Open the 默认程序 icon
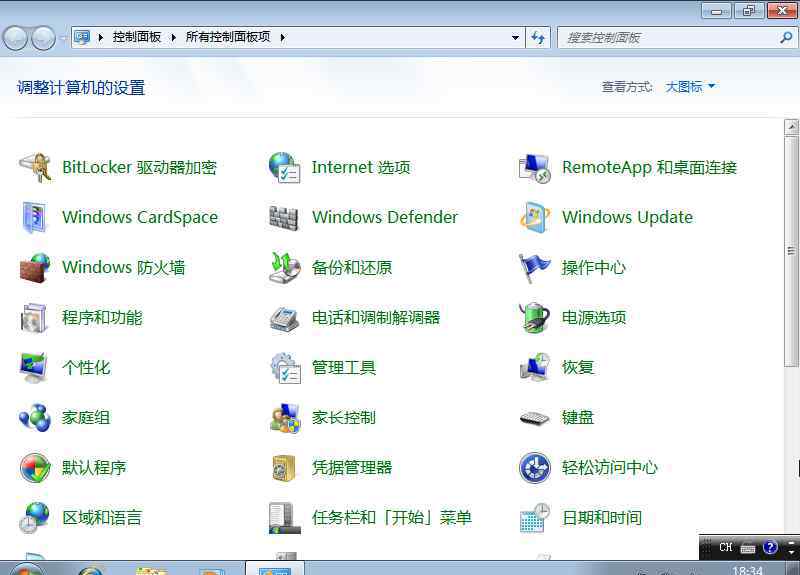Image resolution: width=800 pixels, height=575 pixels. click(35, 467)
